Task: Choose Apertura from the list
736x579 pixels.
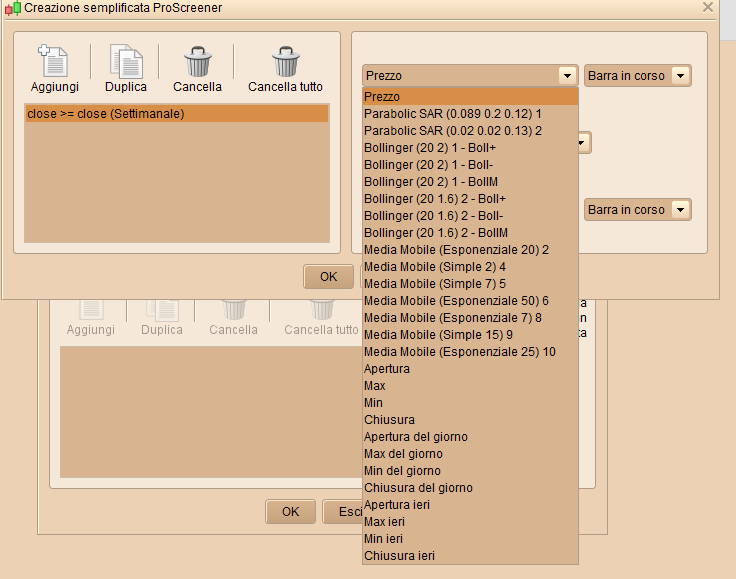Action: [x=470, y=369]
